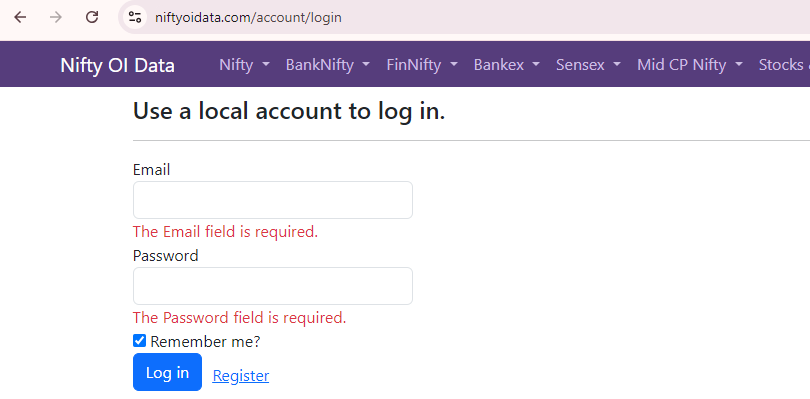Expand the Mid CP Nifty dropdown
The height and width of the screenshot is (399, 810).
coord(690,65)
